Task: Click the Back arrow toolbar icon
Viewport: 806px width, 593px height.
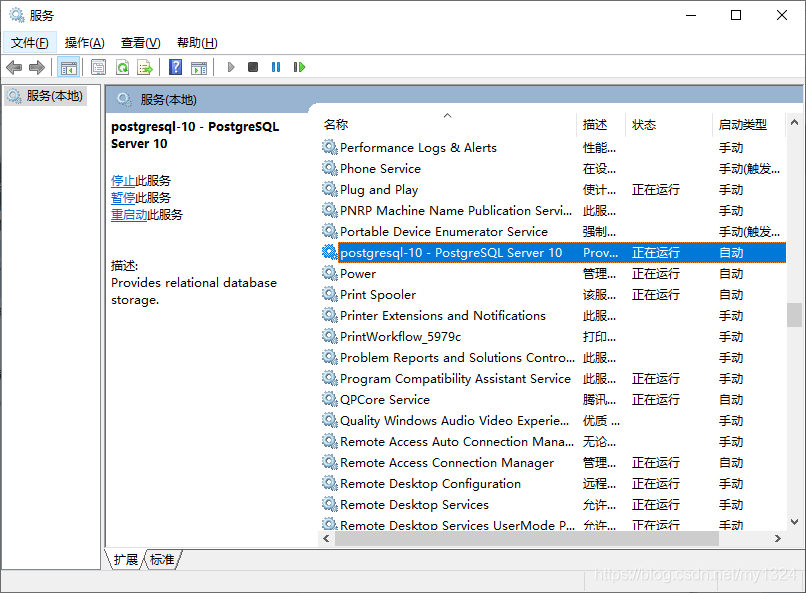Action: [14, 67]
